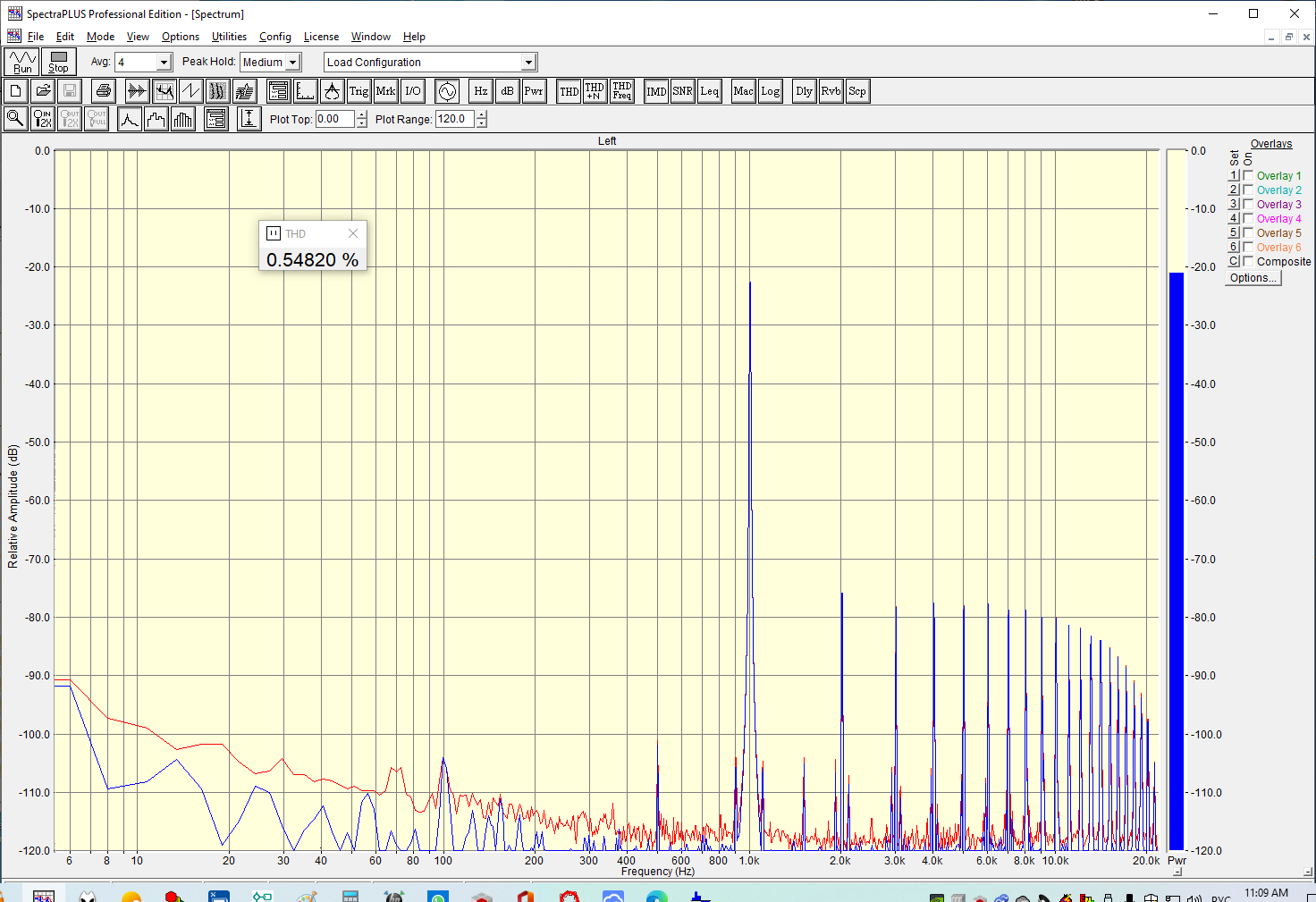Click the Plot Top value field
Viewport: 1316px width, 902px height.
[x=335, y=119]
